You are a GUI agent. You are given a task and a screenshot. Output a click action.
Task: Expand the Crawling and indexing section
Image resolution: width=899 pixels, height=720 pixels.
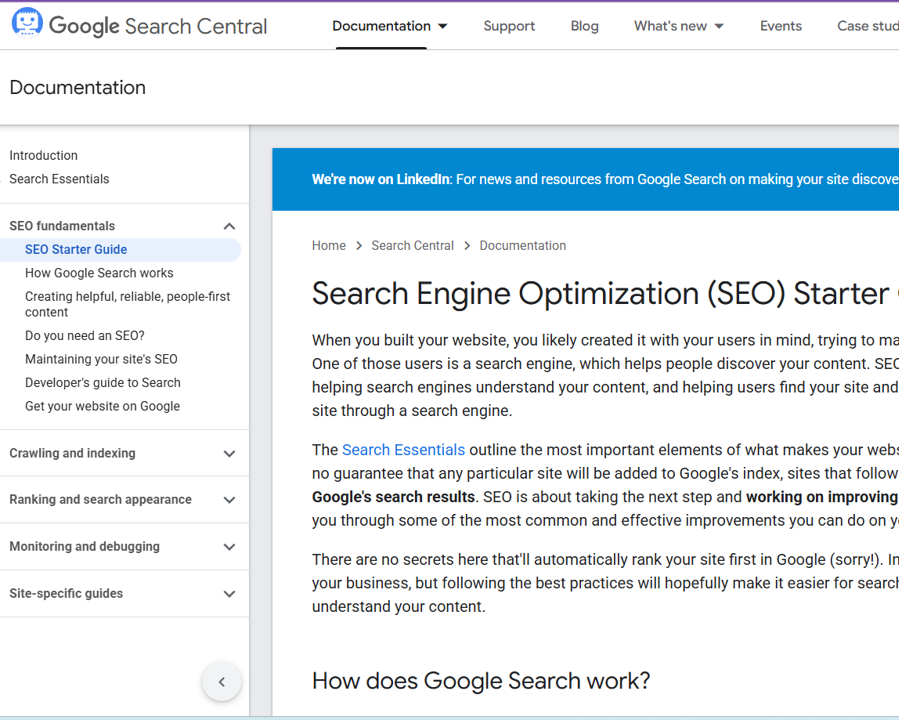click(x=229, y=453)
